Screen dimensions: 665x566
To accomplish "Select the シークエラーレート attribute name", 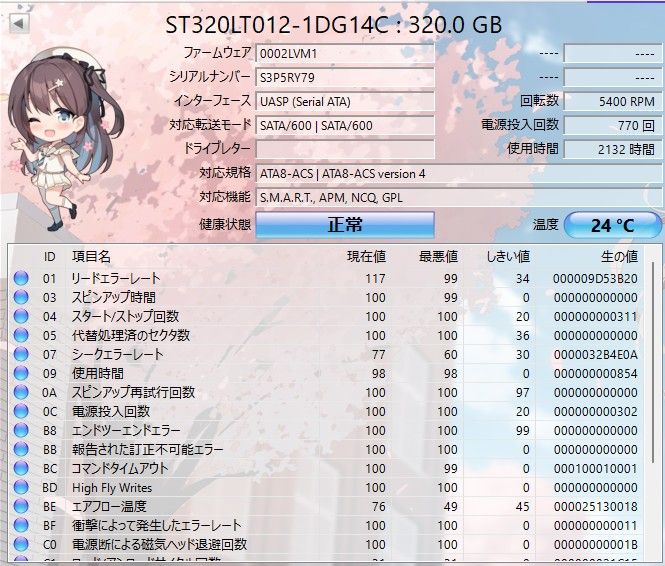I will click(117, 354).
